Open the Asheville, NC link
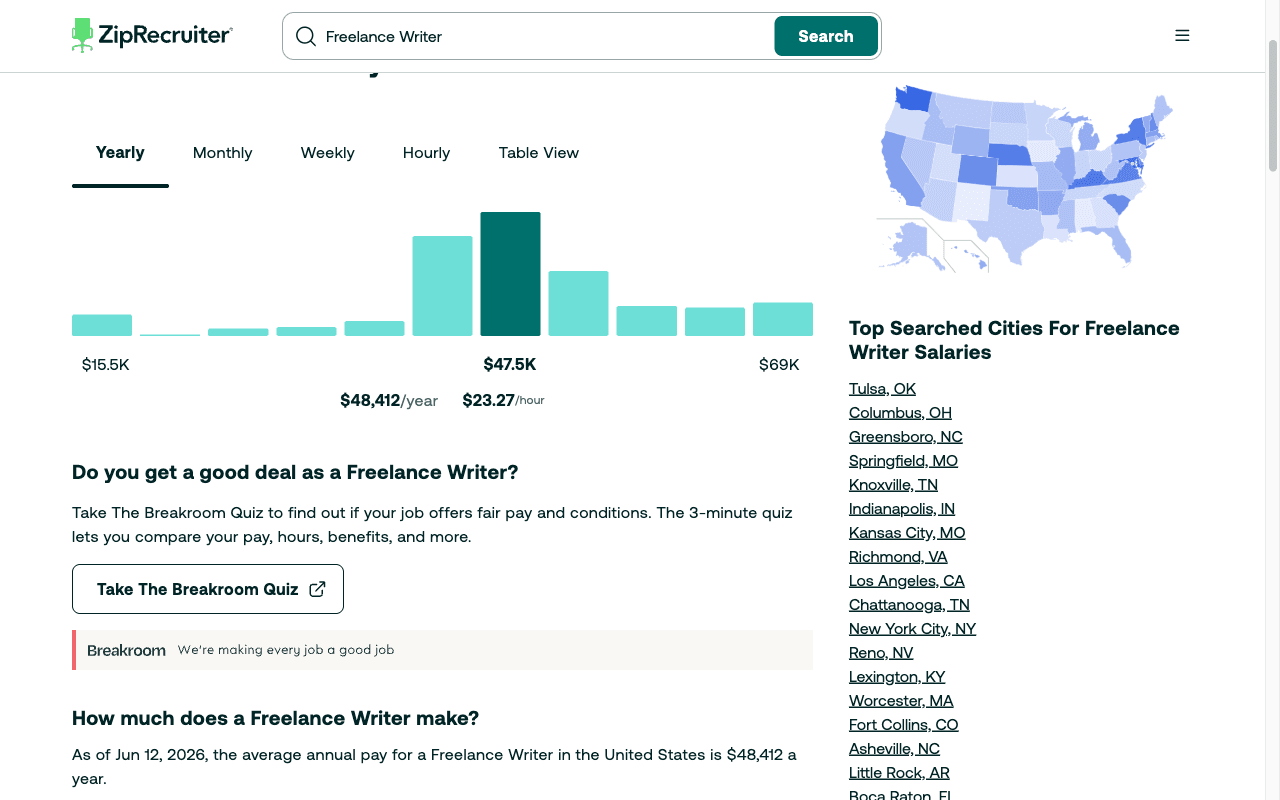 point(894,748)
